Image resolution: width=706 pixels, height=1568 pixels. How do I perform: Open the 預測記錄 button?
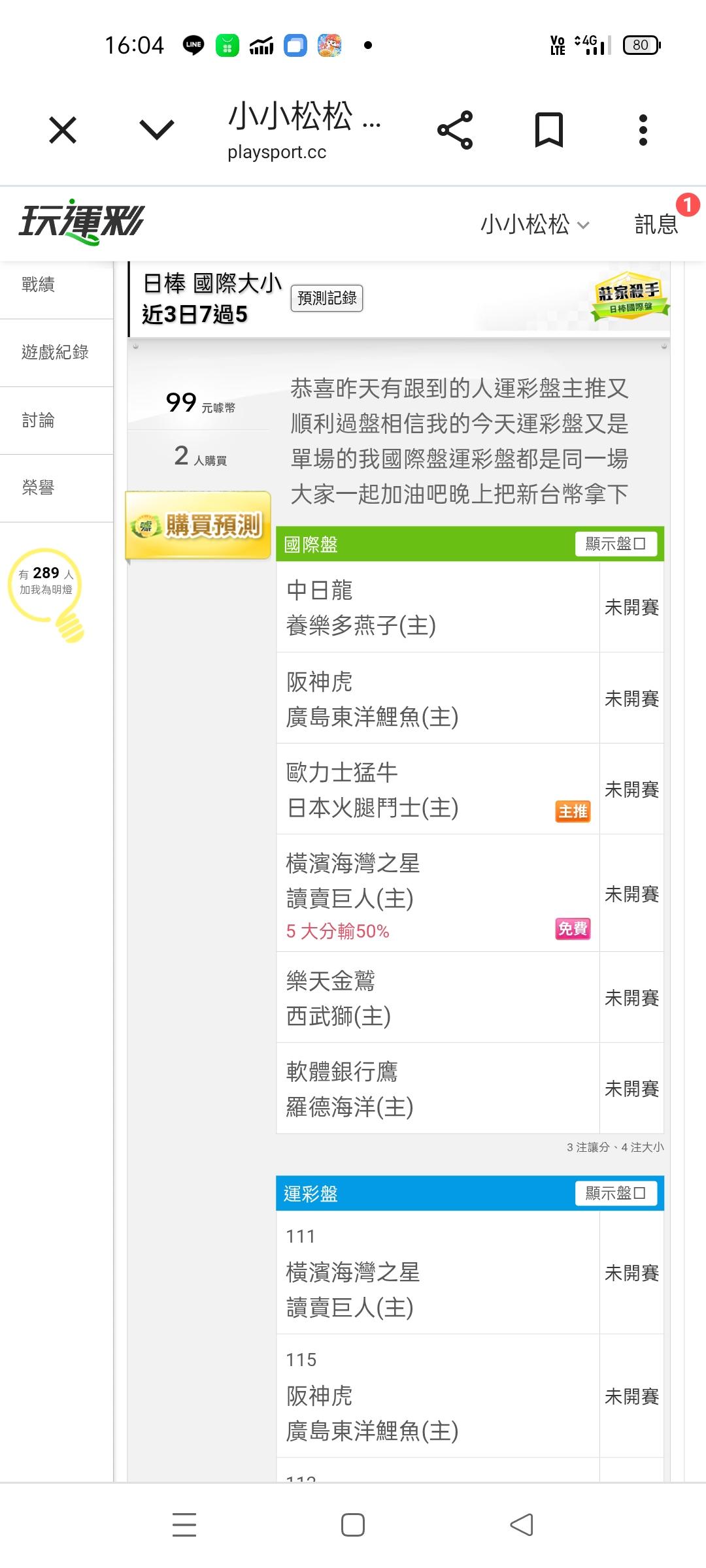(x=327, y=299)
